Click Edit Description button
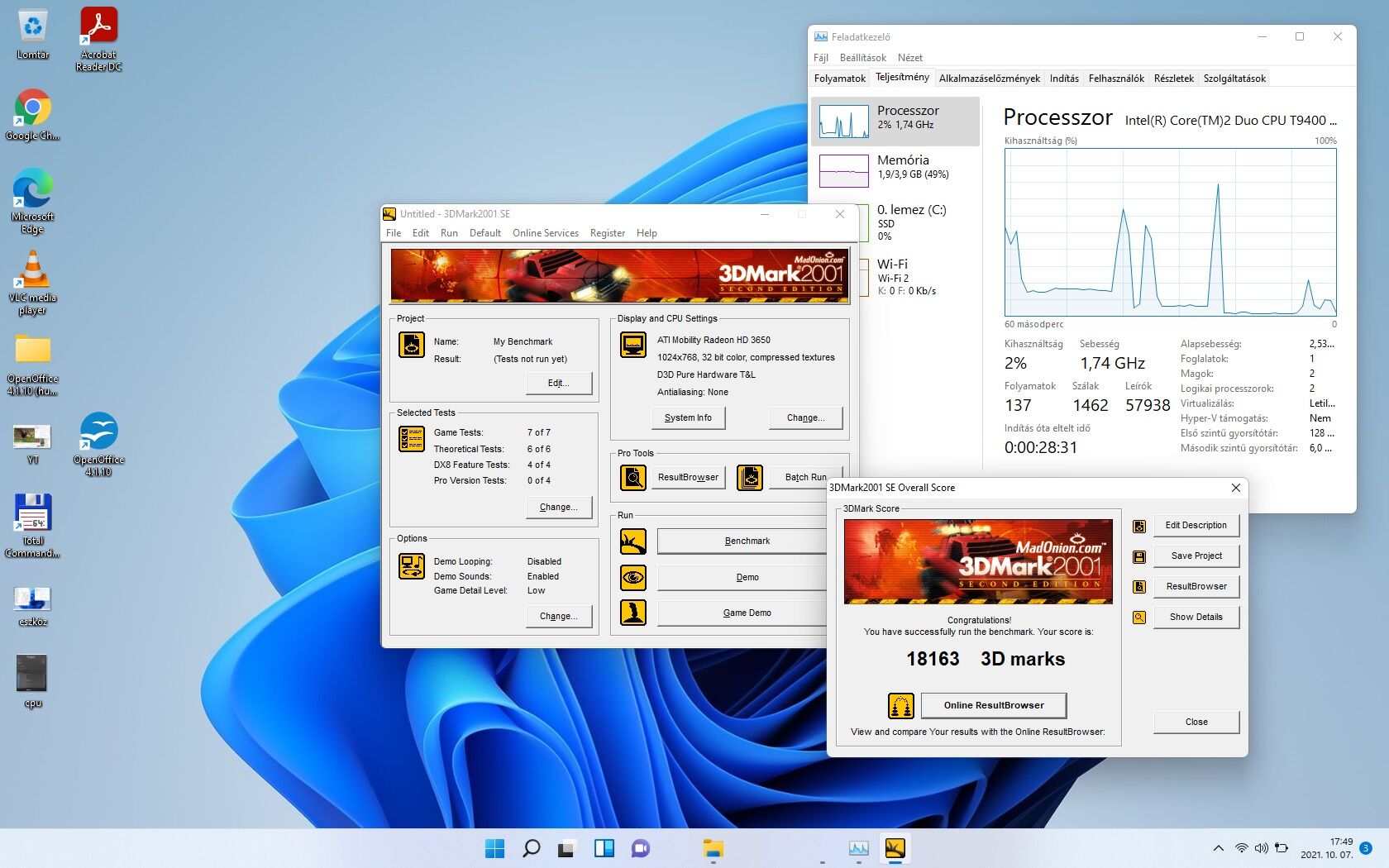This screenshot has width=1389, height=868. coord(1196,525)
